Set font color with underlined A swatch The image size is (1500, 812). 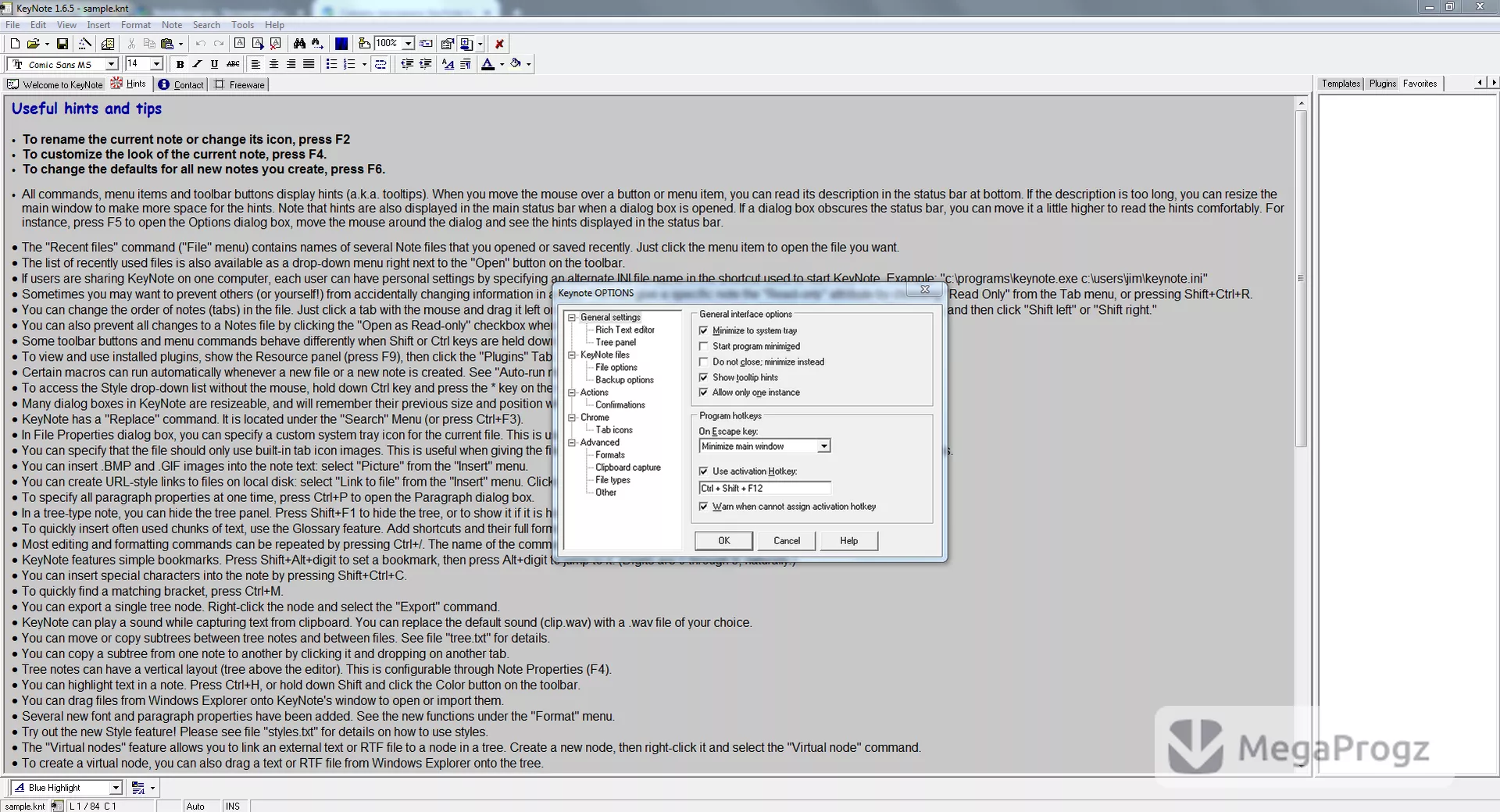(487, 64)
